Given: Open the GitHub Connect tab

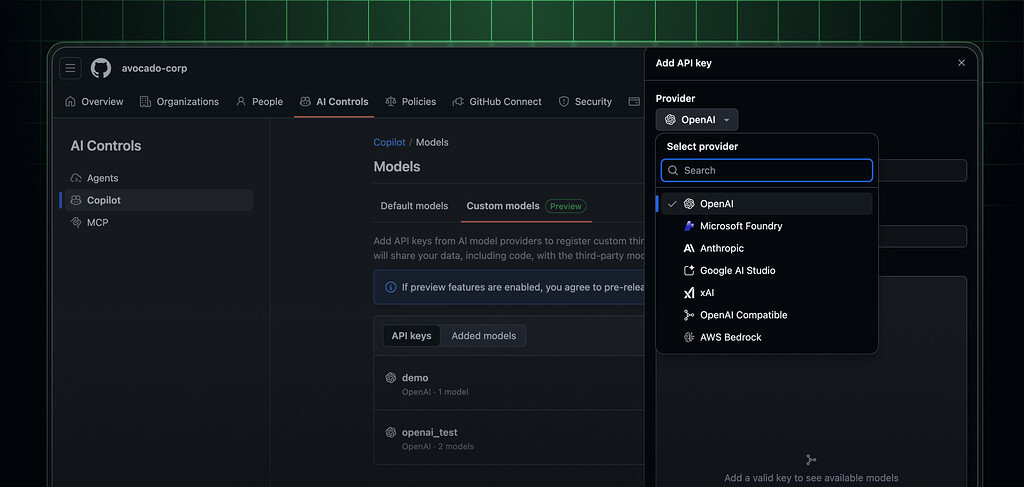Looking at the screenshot, I should pos(497,102).
